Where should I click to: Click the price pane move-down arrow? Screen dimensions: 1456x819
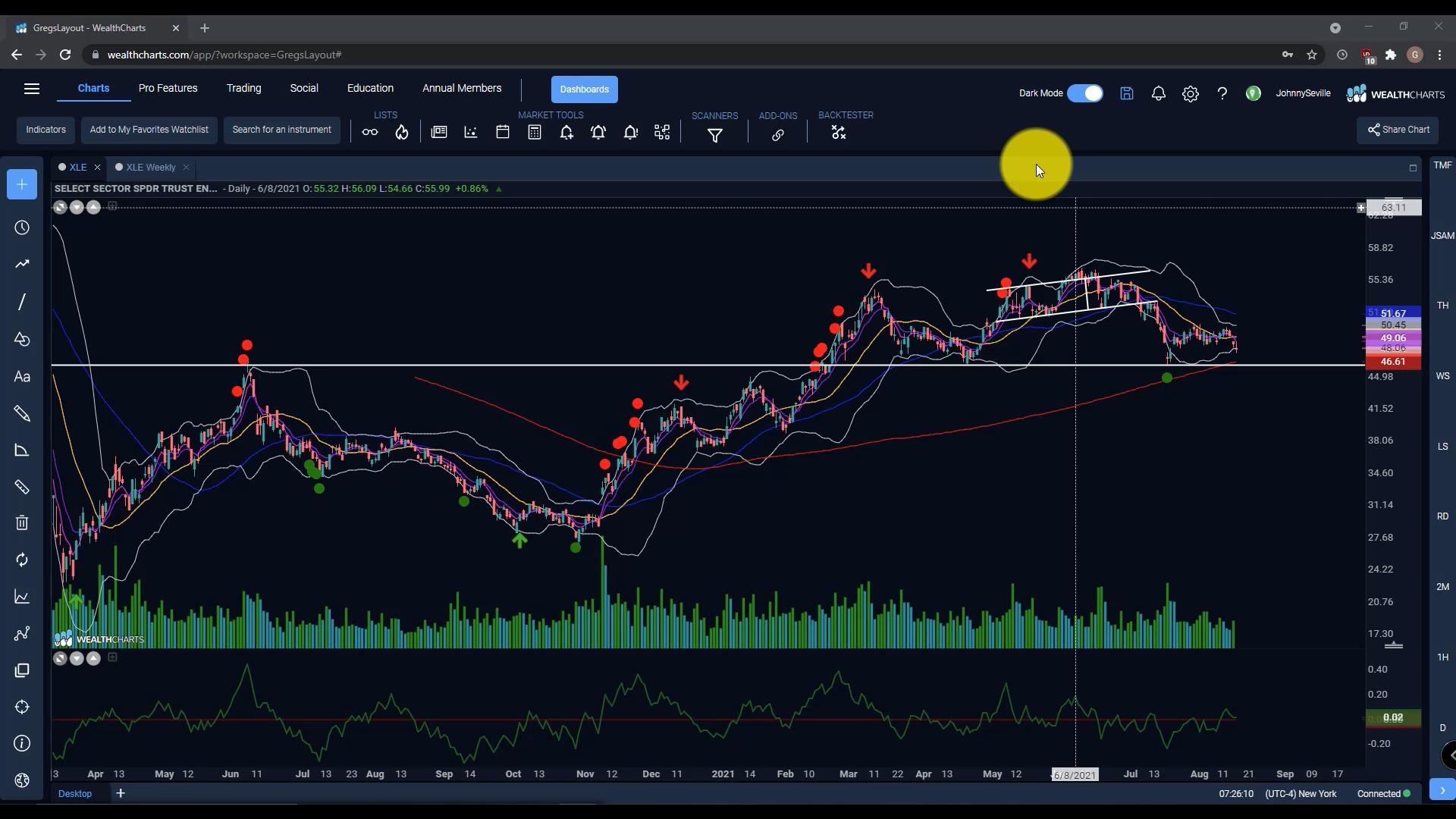(77, 207)
